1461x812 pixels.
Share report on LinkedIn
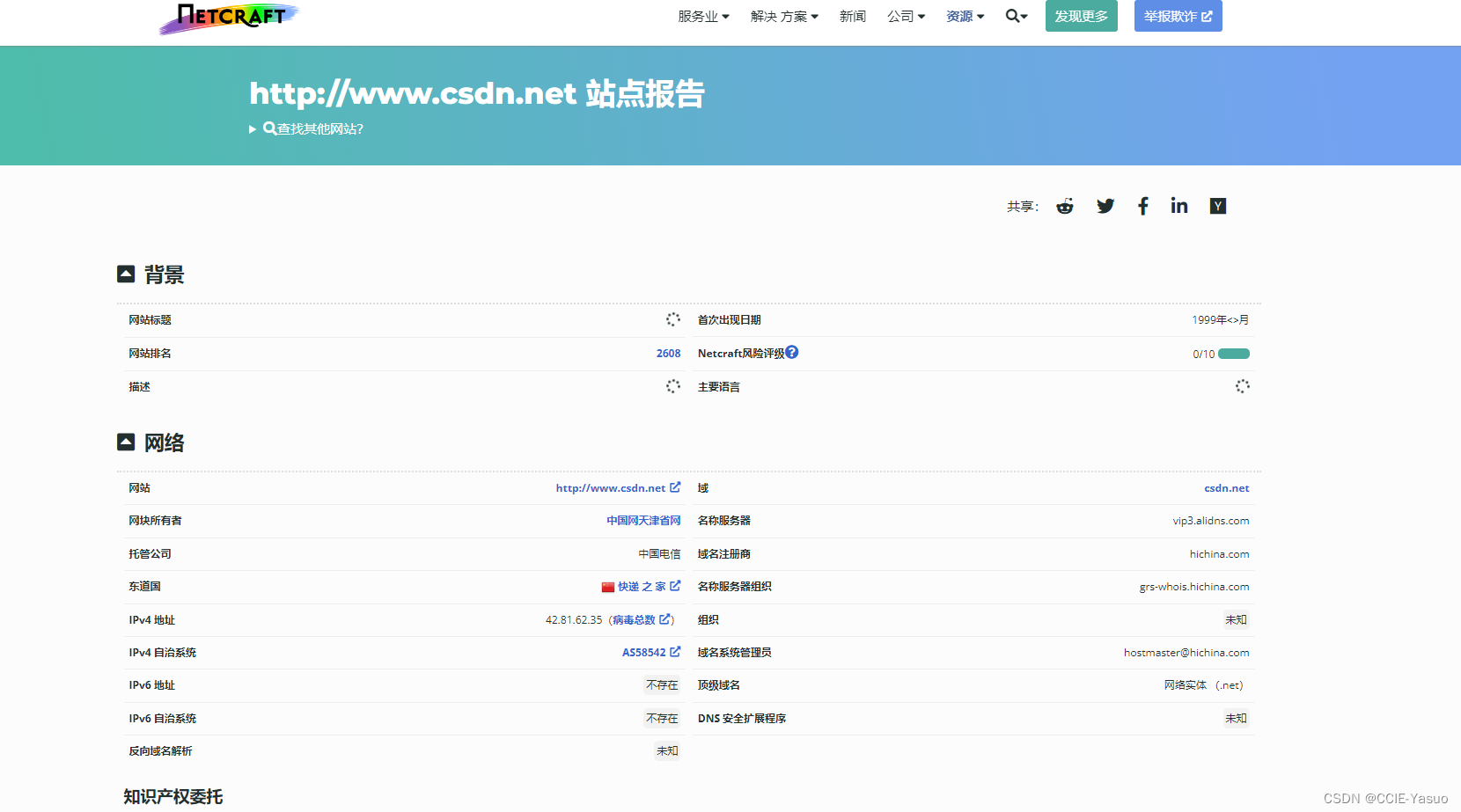point(1179,206)
